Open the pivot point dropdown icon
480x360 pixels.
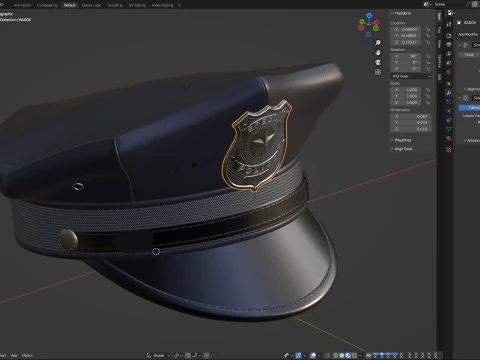(x=178, y=355)
